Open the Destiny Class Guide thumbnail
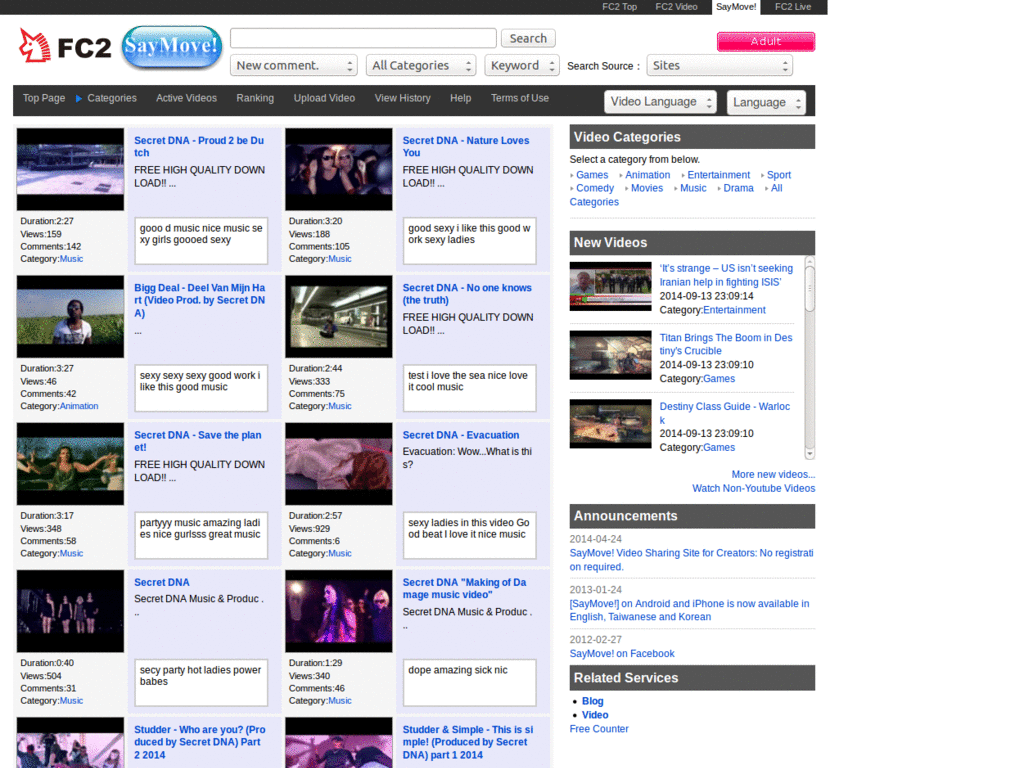This screenshot has height=768, width=1024. [610, 424]
